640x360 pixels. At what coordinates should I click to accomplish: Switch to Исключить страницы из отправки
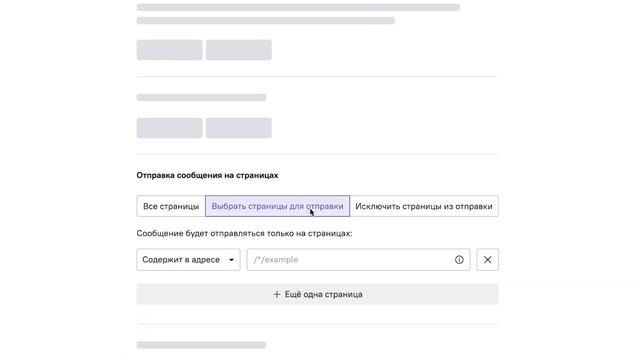pyautogui.click(x=424, y=206)
